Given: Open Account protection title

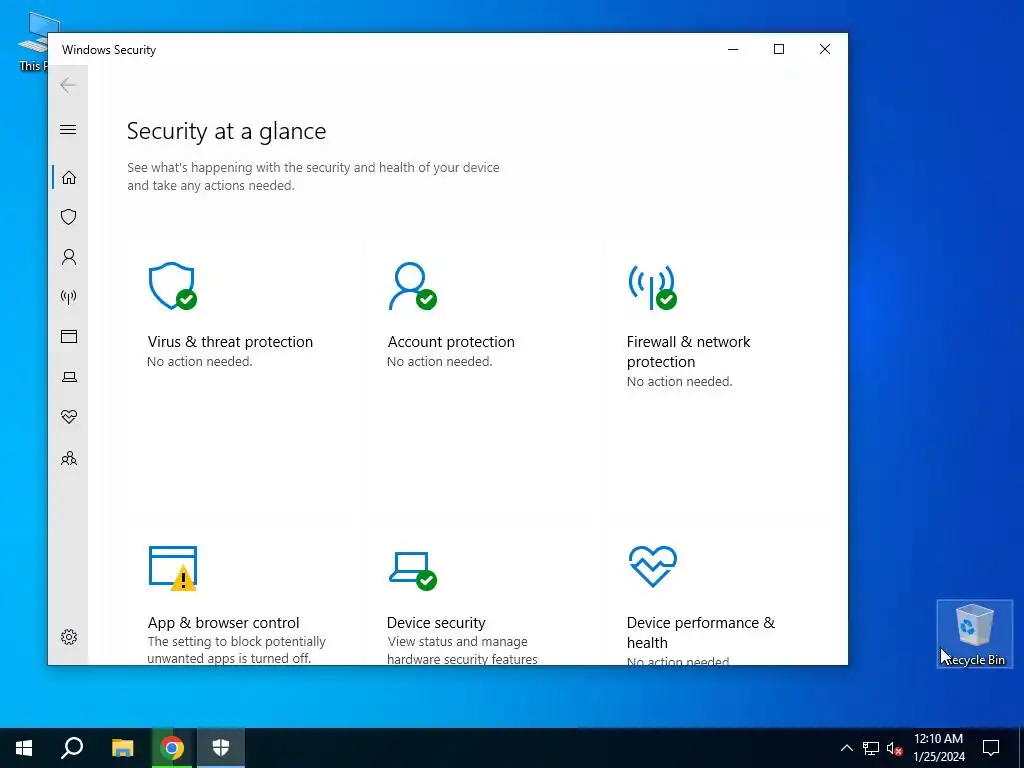Looking at the screenshot, I should [x=451, y=342].
